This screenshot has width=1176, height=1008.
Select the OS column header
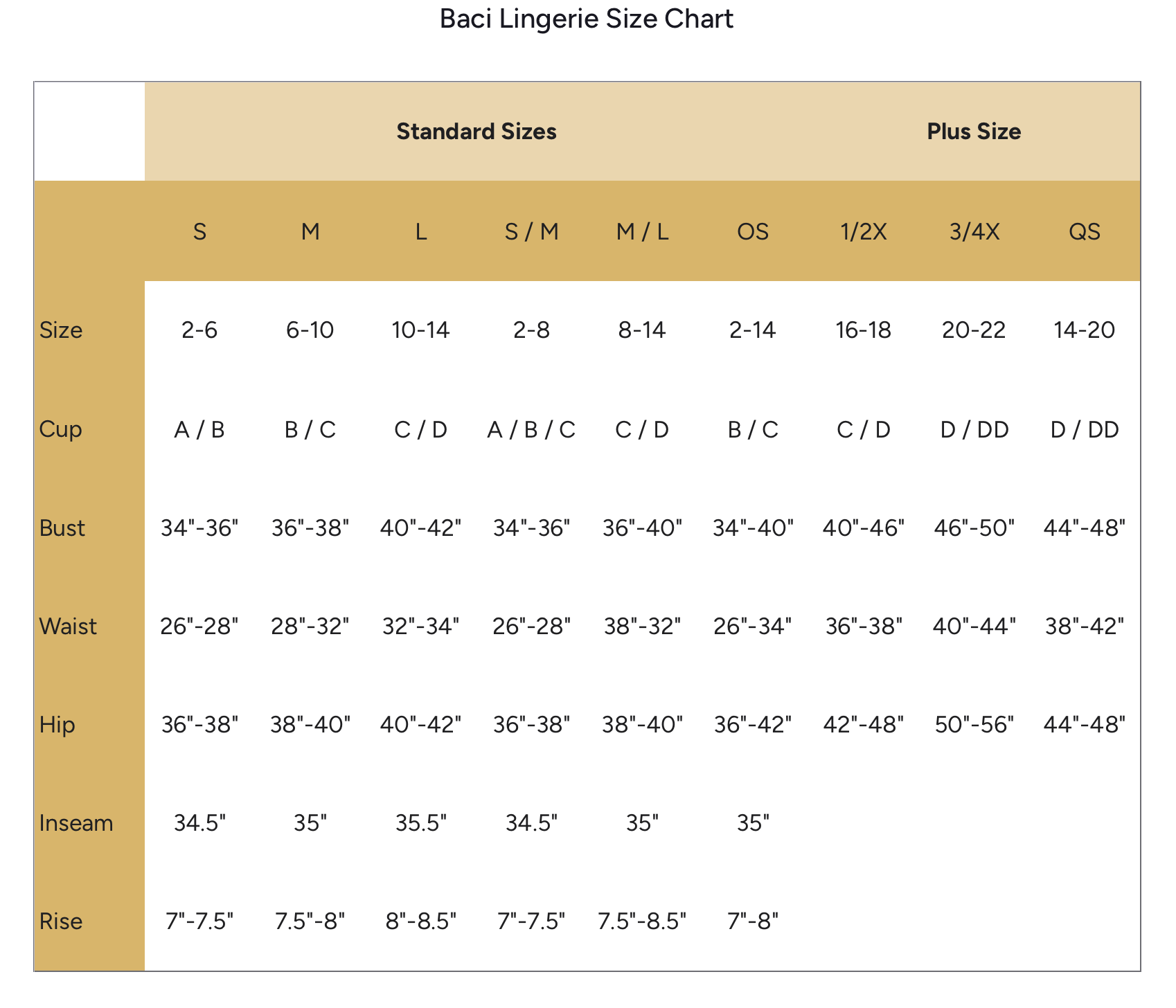pos(753,232)
